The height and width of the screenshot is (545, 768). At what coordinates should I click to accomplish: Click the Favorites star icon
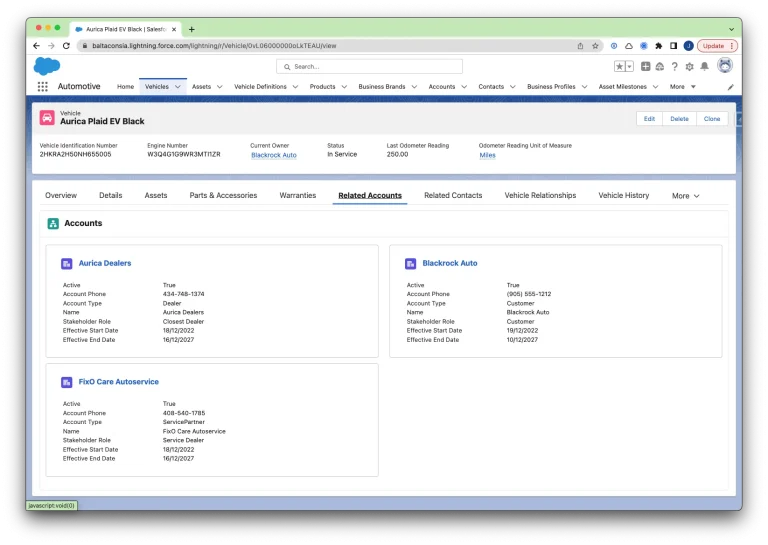619,66
